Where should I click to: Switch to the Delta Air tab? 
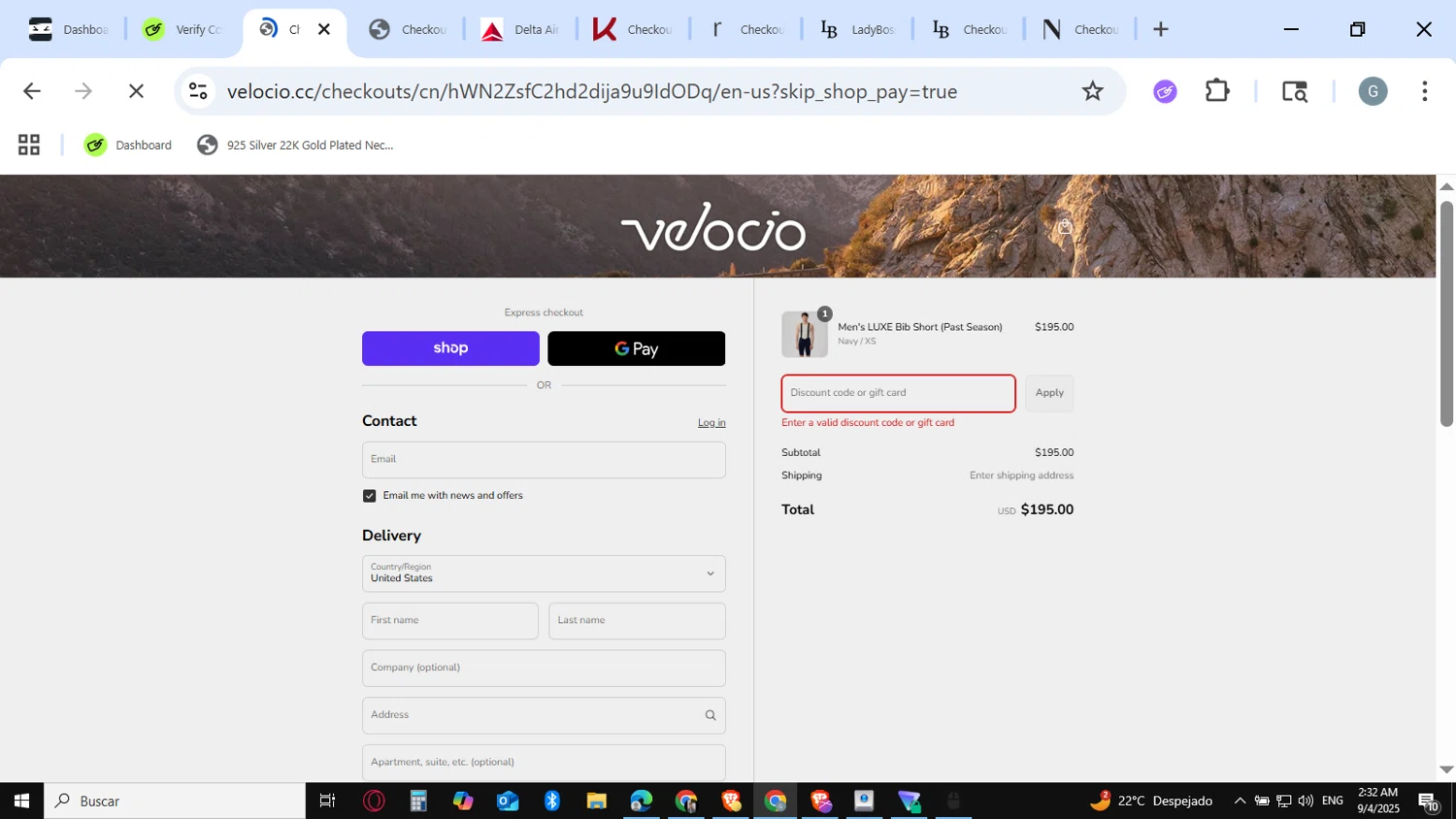click(x=520, y=29)
